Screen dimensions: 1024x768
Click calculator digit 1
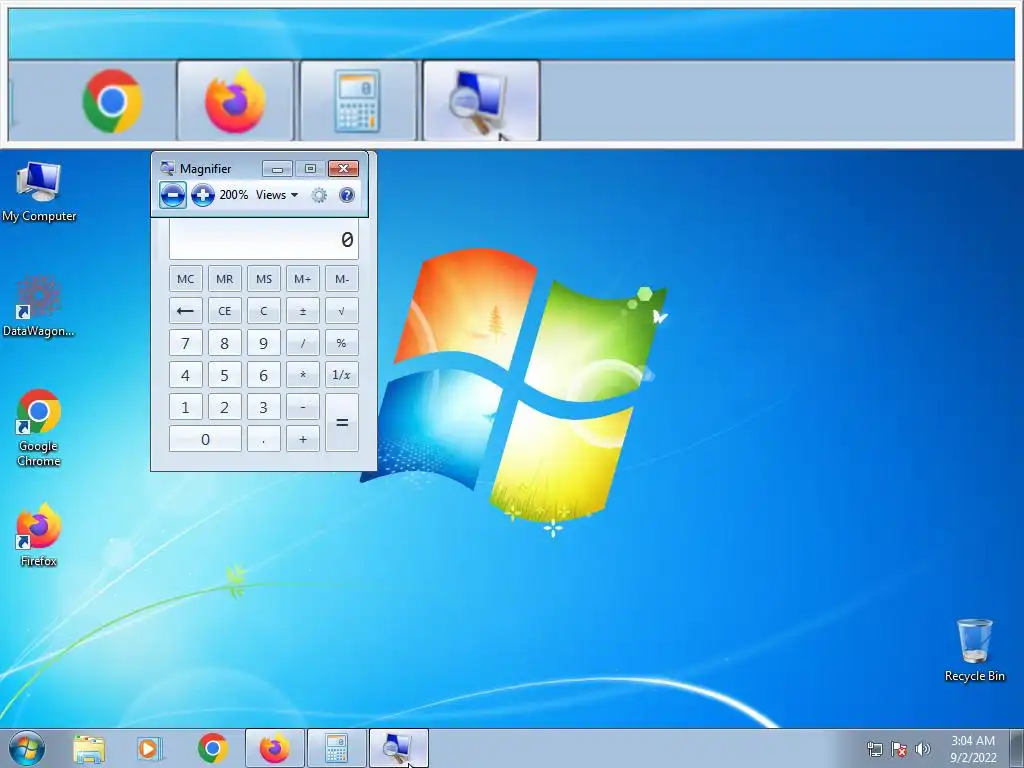(185, 407)
